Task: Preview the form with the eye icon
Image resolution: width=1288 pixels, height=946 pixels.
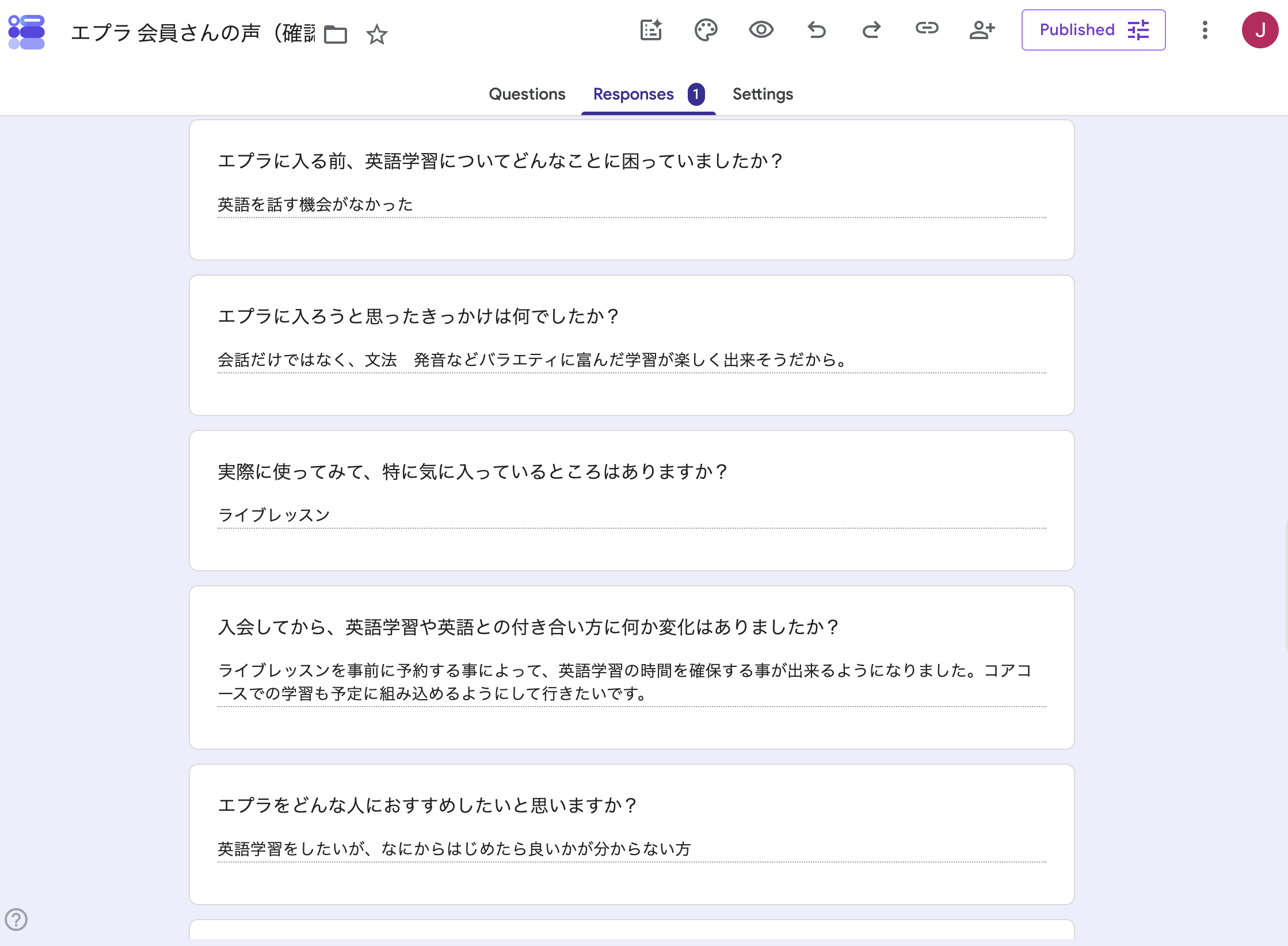Action: pos(761,29)
